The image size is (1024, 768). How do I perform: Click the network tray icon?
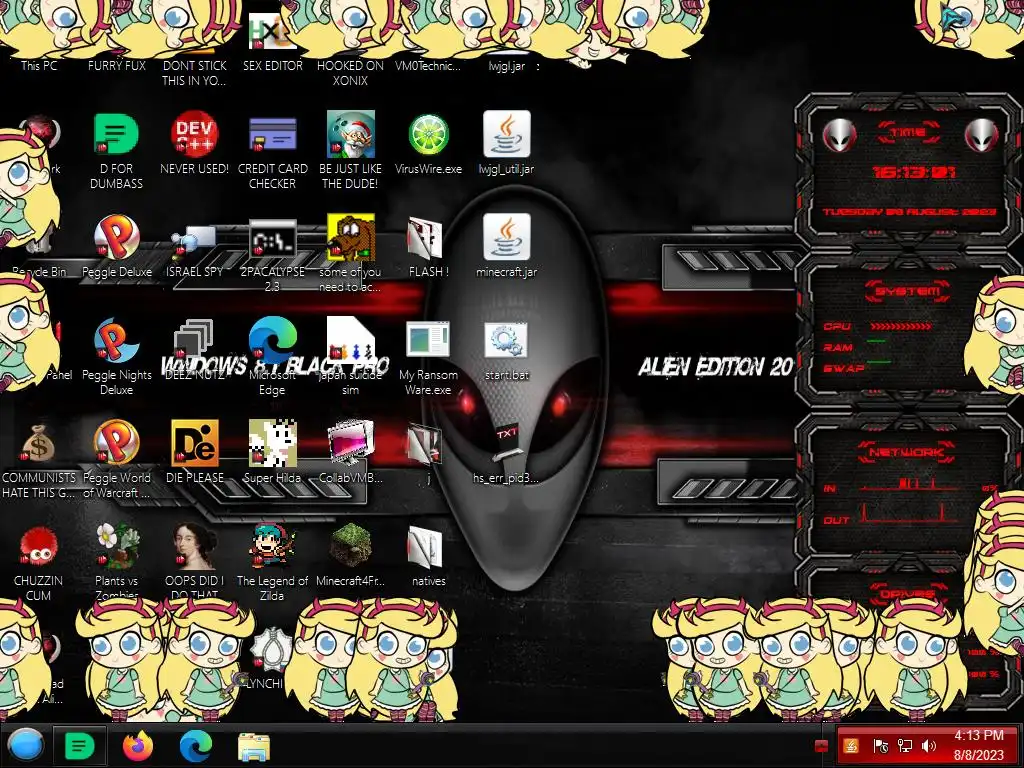(x=905, y=746)
